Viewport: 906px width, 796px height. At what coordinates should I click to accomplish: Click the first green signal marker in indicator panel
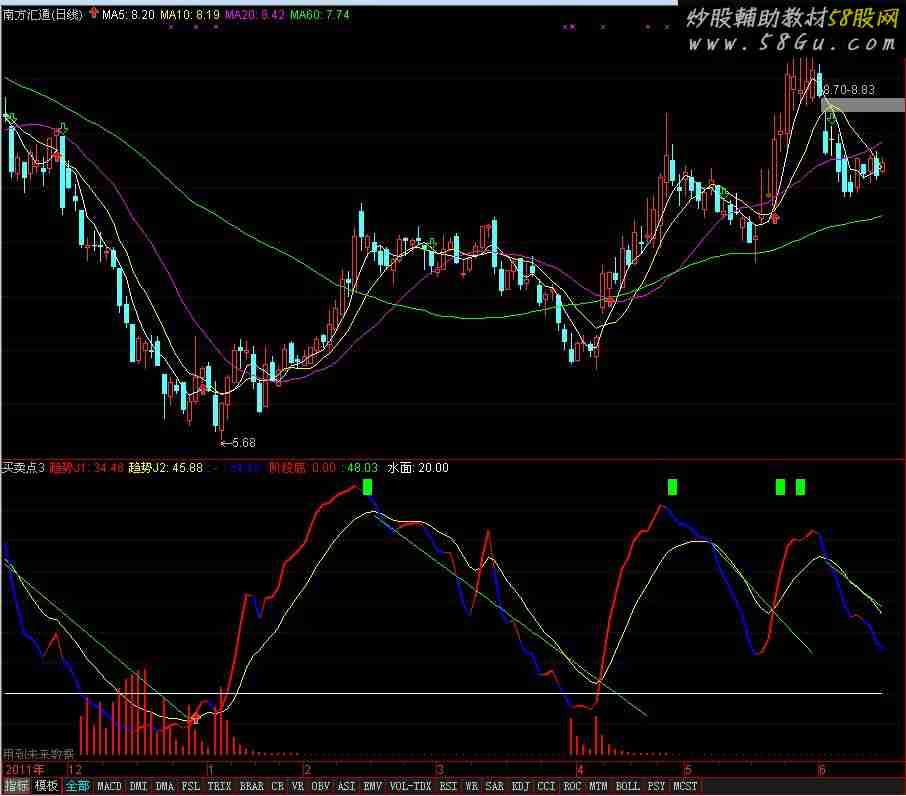coord(368,487)
